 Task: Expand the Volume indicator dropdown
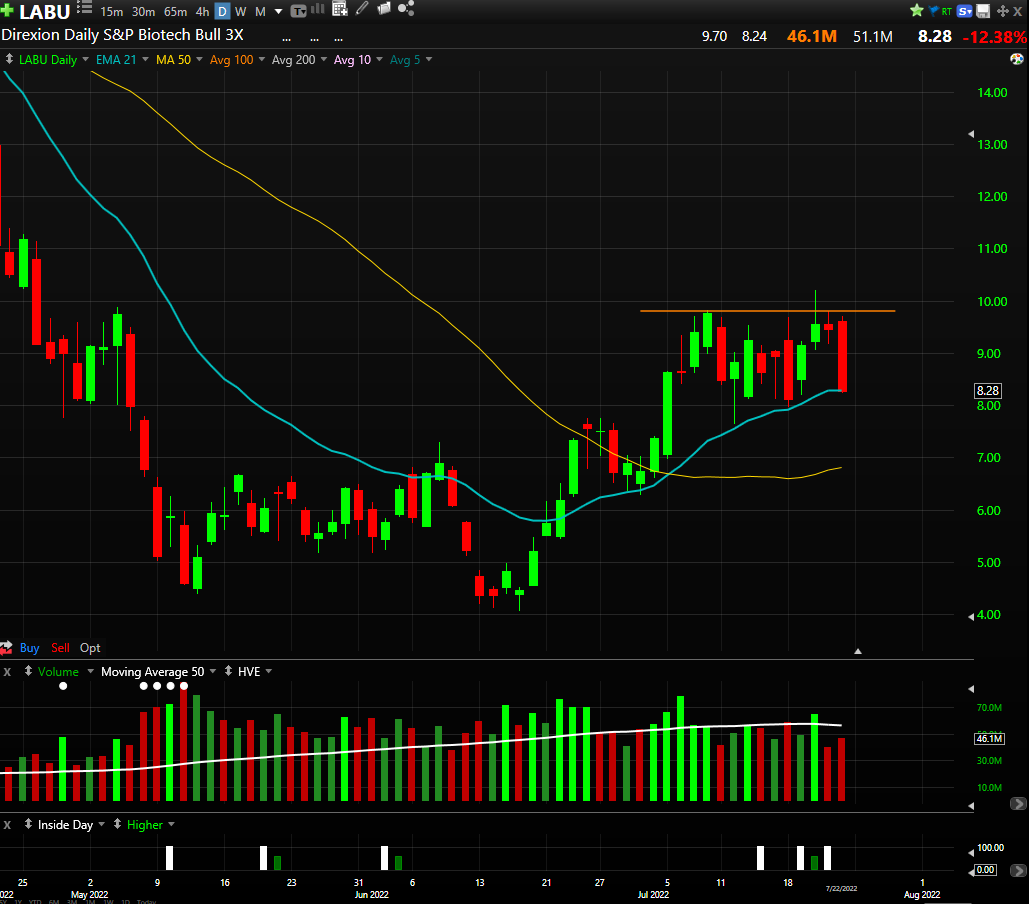(90, 671)
